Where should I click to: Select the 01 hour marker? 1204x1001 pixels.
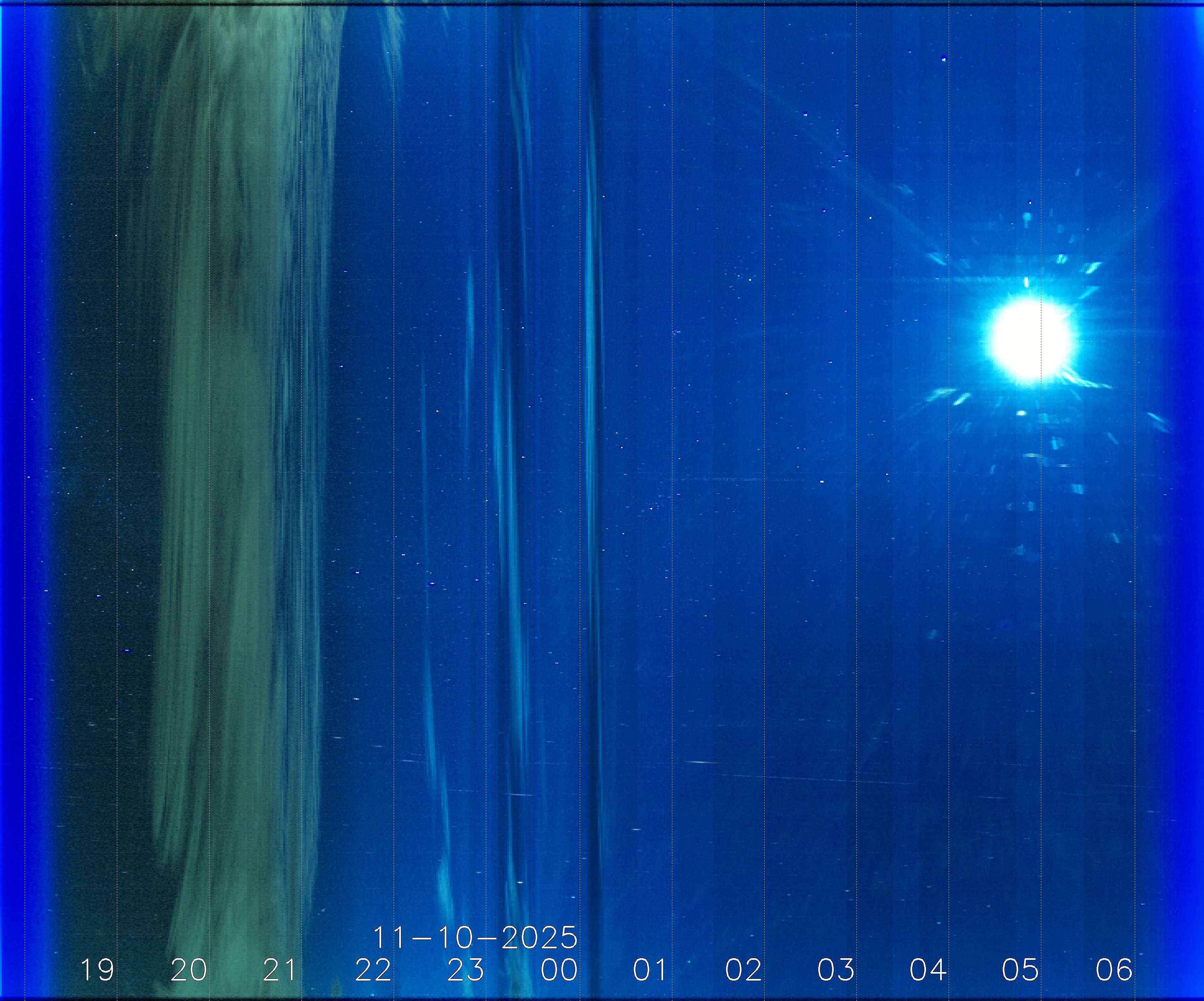pyautogui.click(x=650, y=970)
